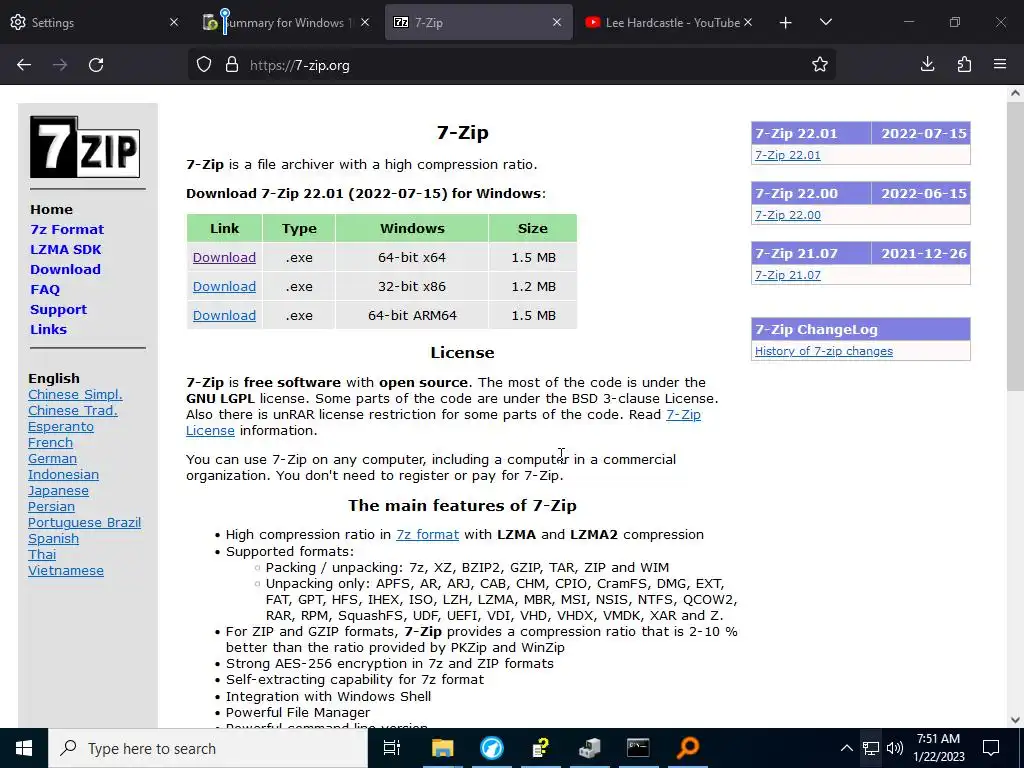The image size is (1024, 768).
Task: Close the Settings tab
Action: (x=174, y=22)
